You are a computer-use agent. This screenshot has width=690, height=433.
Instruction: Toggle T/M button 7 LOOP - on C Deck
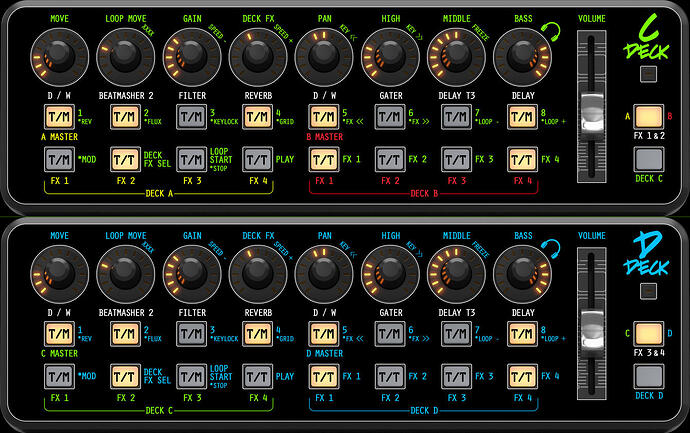click(456, 117)
